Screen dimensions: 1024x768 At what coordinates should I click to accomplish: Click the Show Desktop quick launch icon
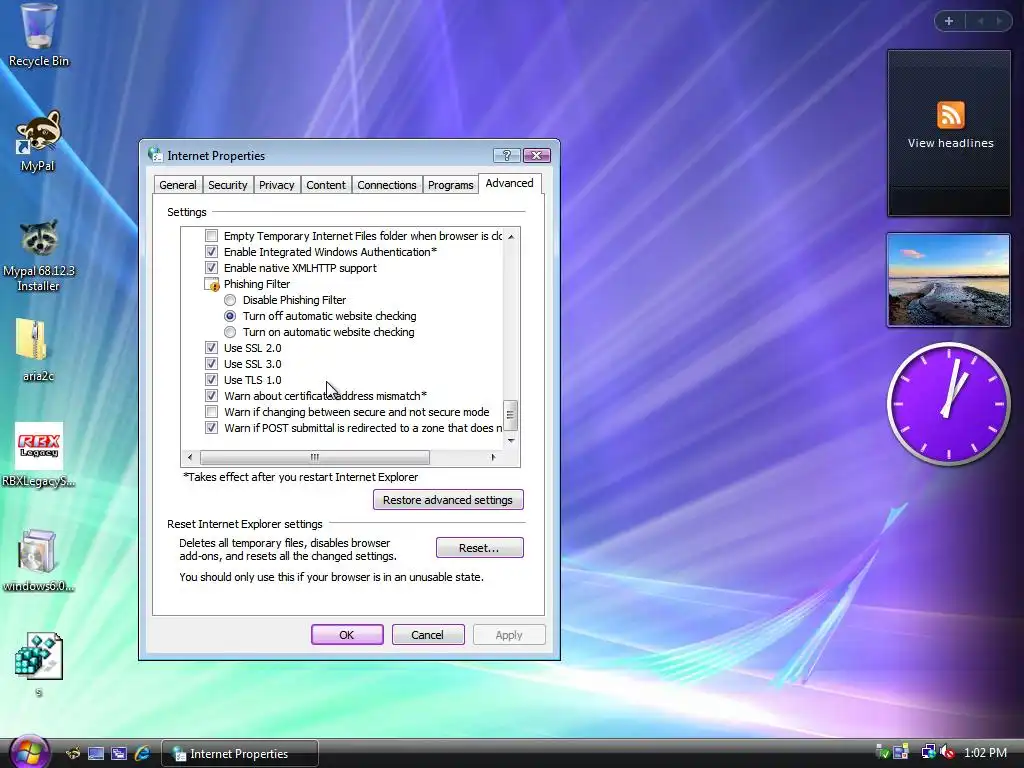click(96, 754)
